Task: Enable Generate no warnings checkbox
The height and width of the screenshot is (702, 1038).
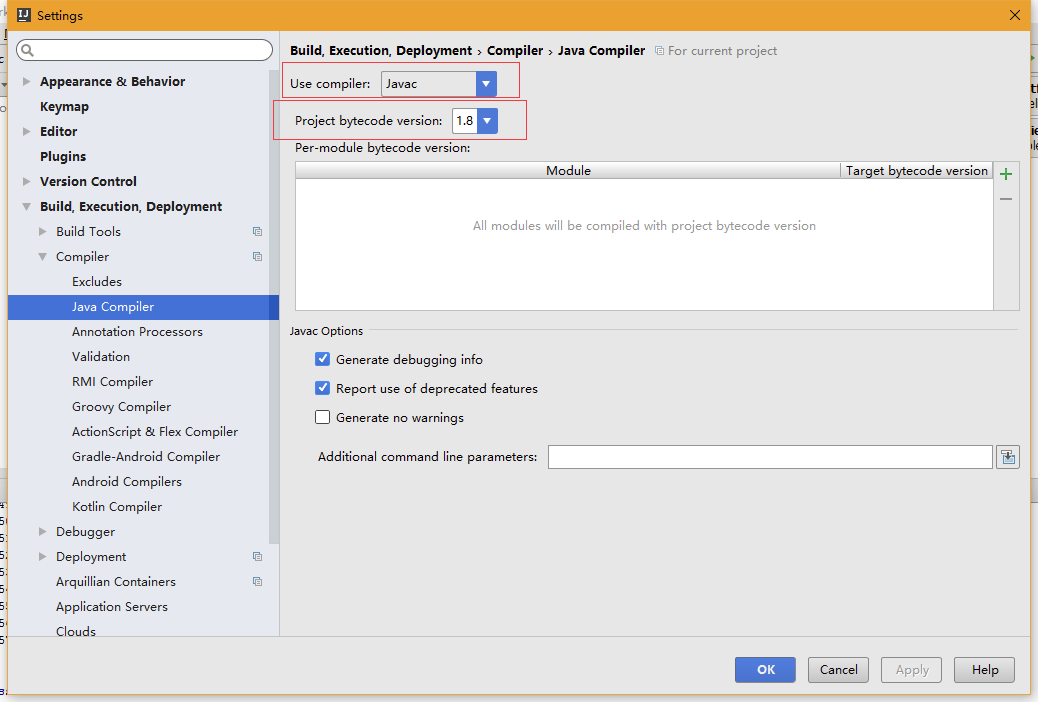Action: [322, 418]
